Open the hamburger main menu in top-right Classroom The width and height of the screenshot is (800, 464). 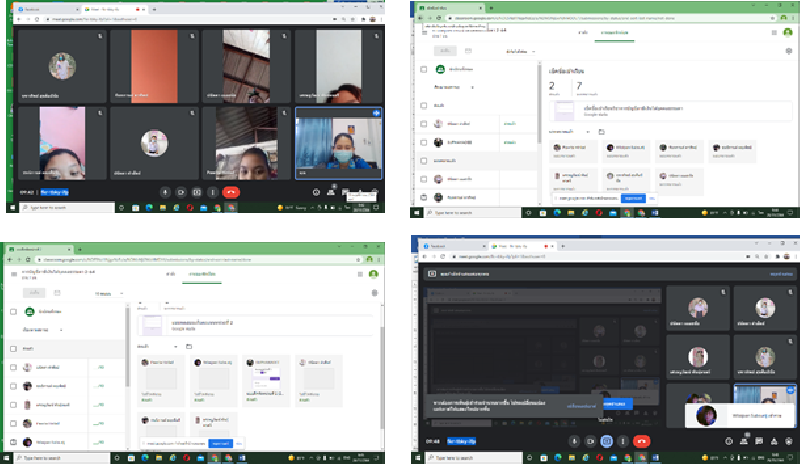tap(424, 33)
